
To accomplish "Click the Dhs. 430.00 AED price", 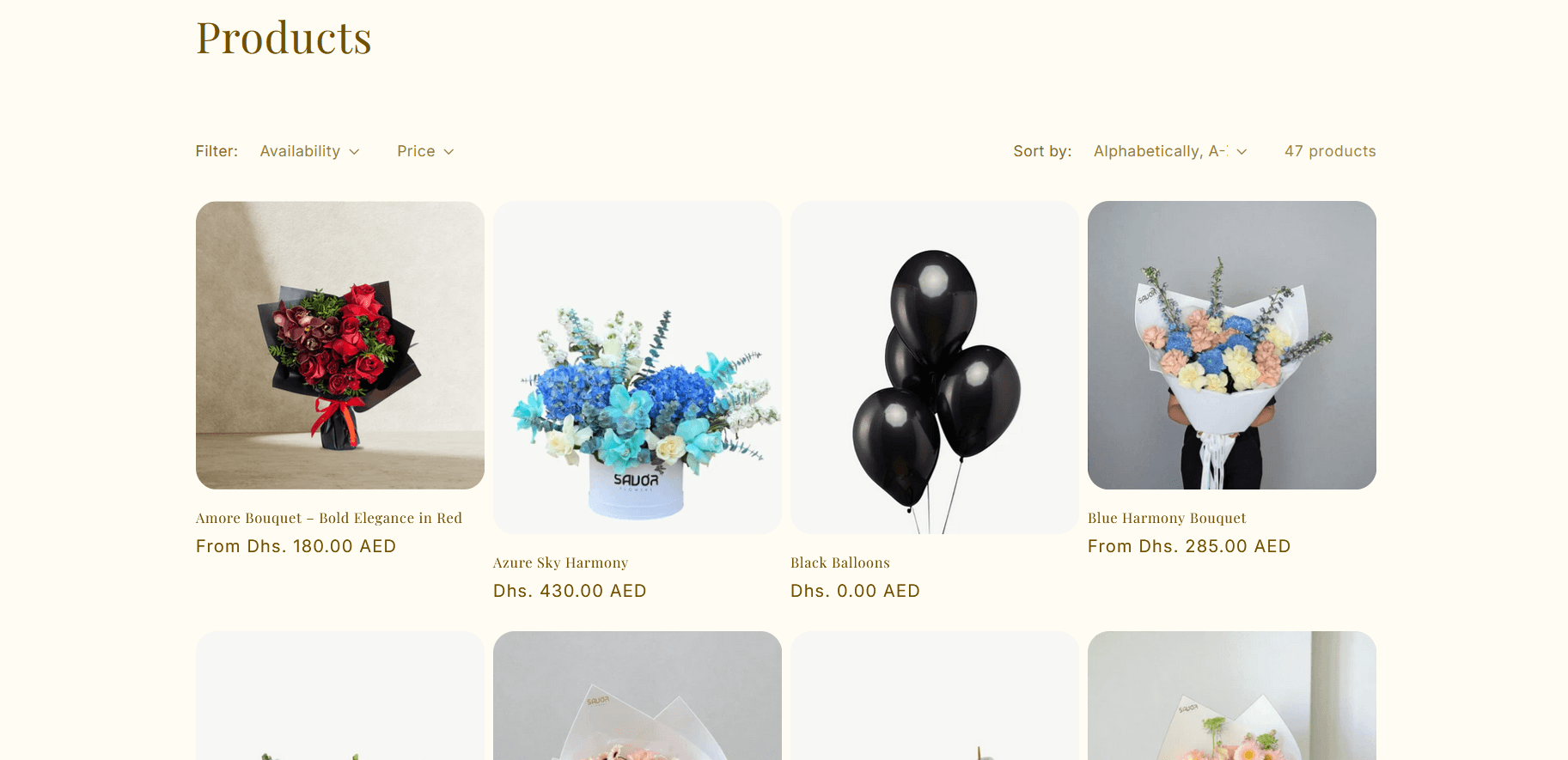I will (570, 591).
